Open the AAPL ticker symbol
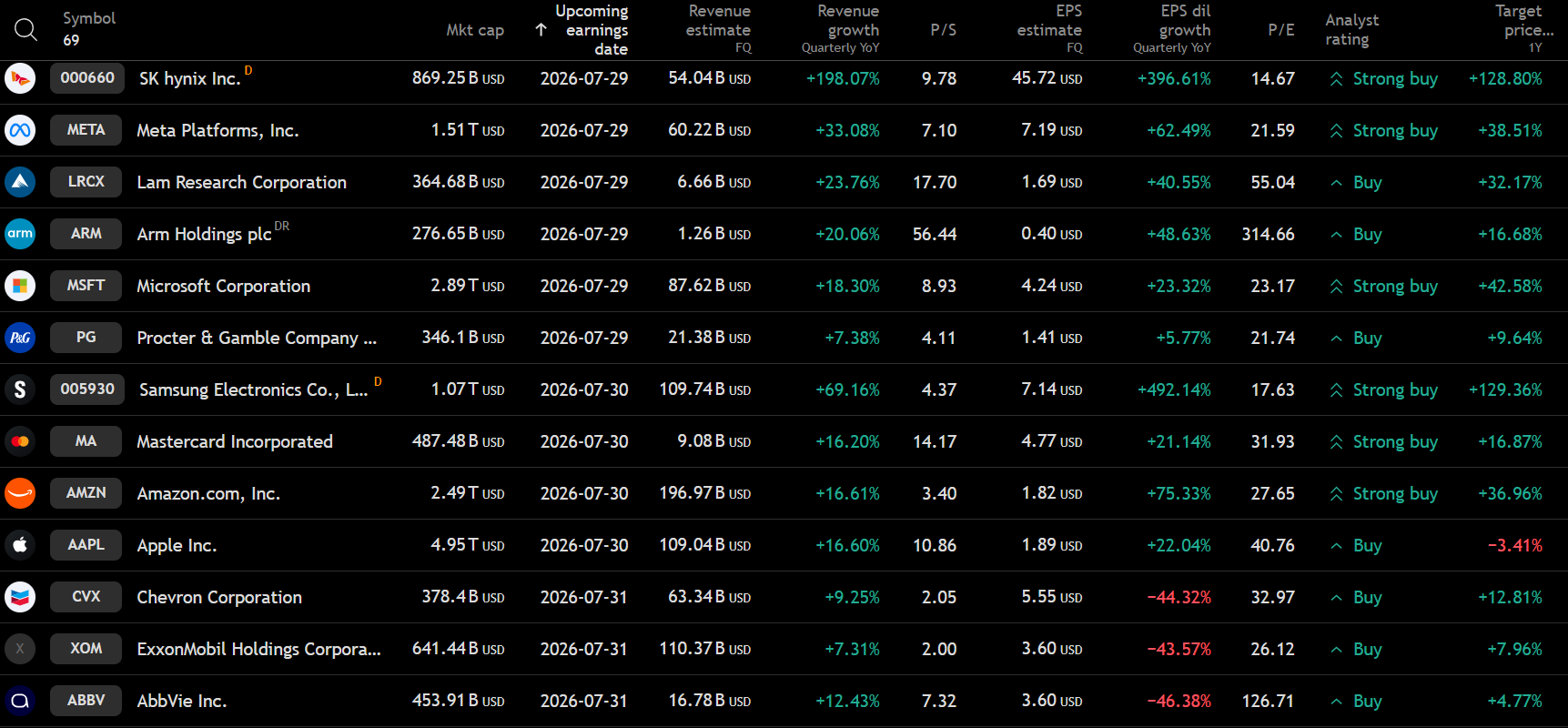Image resolution: width=1568 pixels, height=728 pixels. (x=86, y=545)
